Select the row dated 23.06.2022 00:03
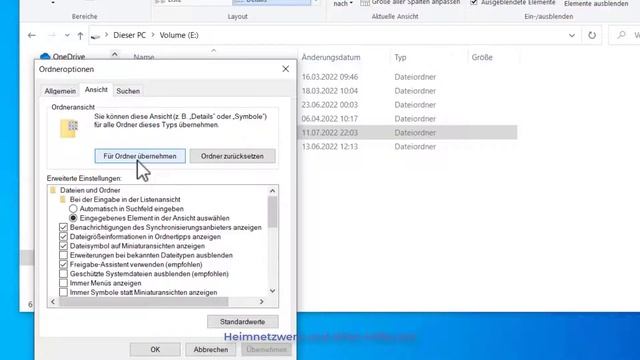The image size is (640, 360). coord(408,104)
